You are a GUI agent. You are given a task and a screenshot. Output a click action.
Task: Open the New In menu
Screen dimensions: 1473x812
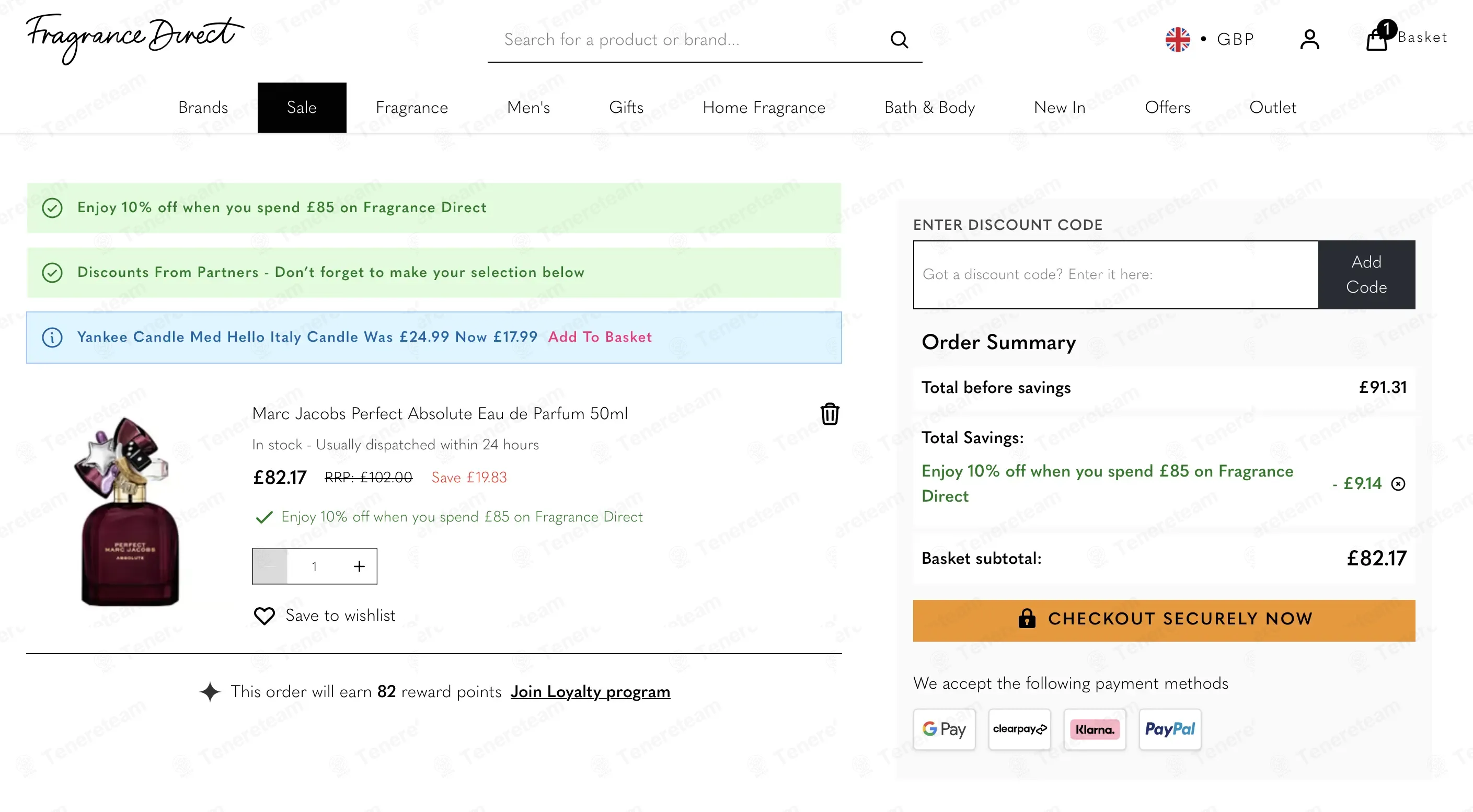tap(1060, 108)
